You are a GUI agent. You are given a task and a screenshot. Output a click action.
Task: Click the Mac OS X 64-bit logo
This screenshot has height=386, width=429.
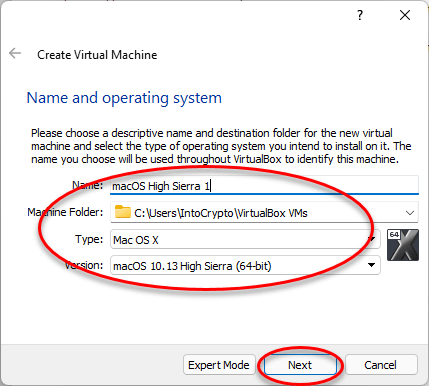click(x=403, y=245)
